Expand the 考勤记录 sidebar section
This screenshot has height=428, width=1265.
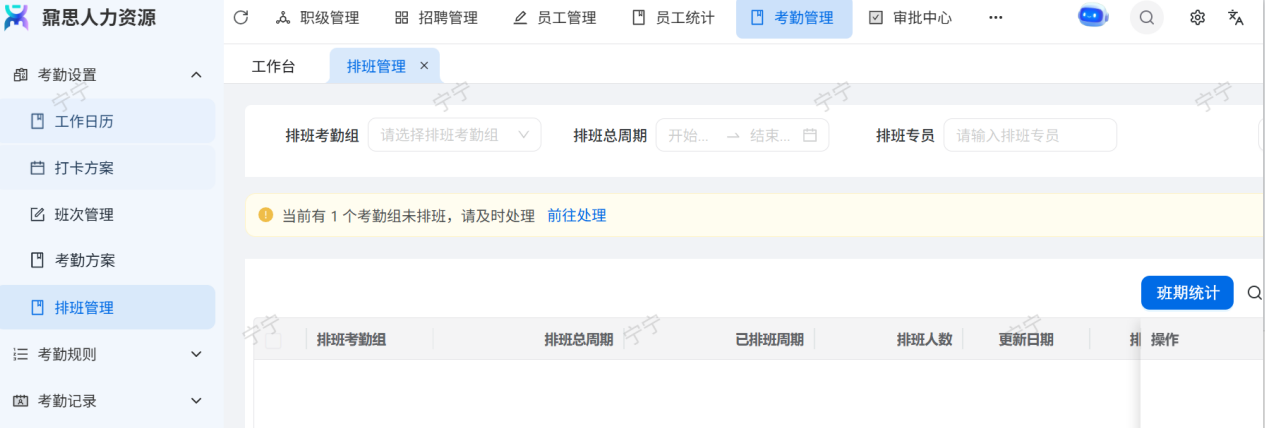(196, 401)
